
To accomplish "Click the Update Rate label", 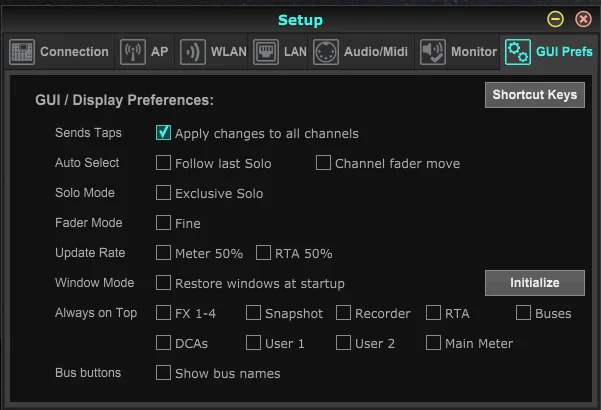I will coord(90,253).
